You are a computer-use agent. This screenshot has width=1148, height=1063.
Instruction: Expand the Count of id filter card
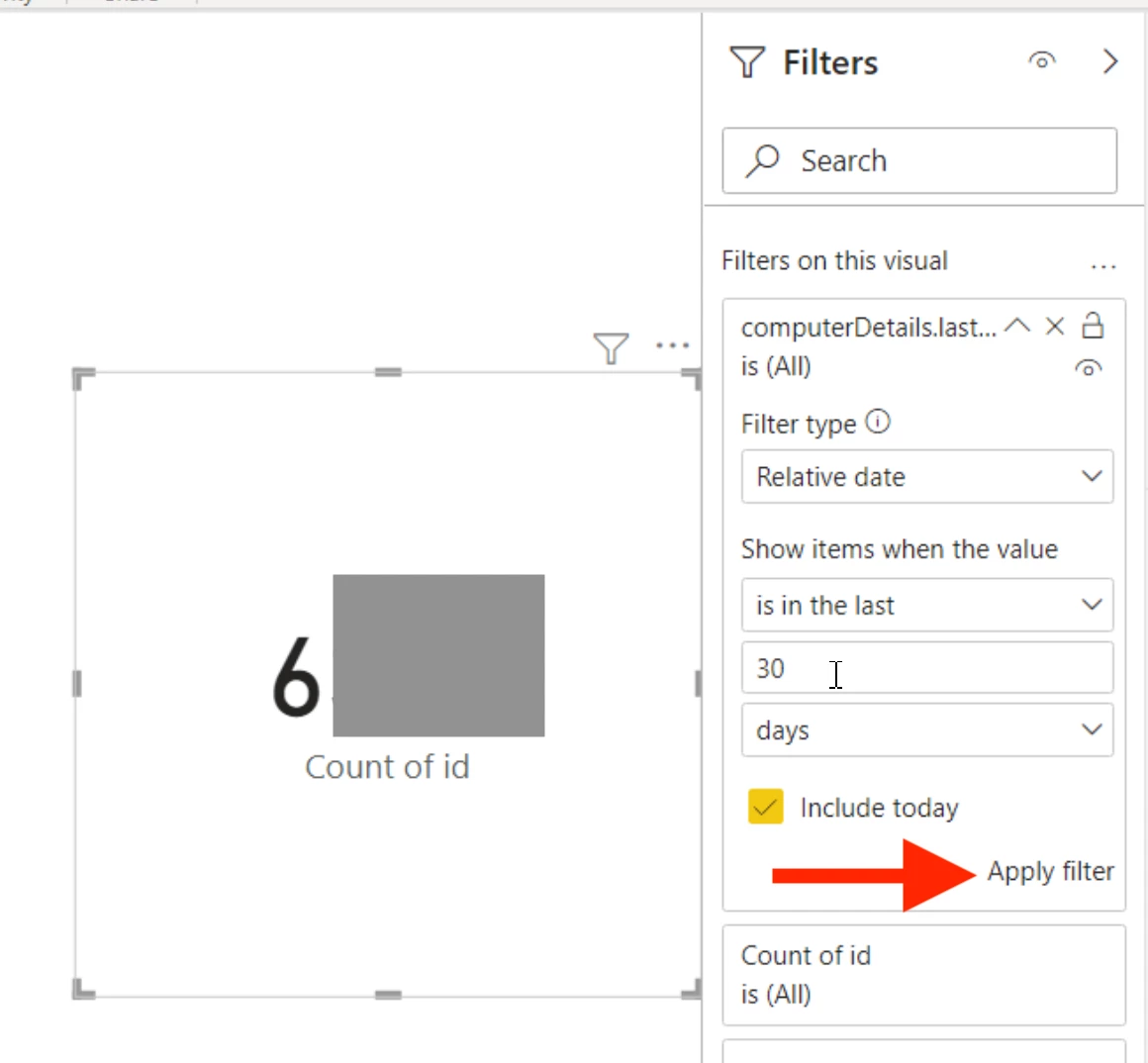pyautogui.click(x=923, y=975)
